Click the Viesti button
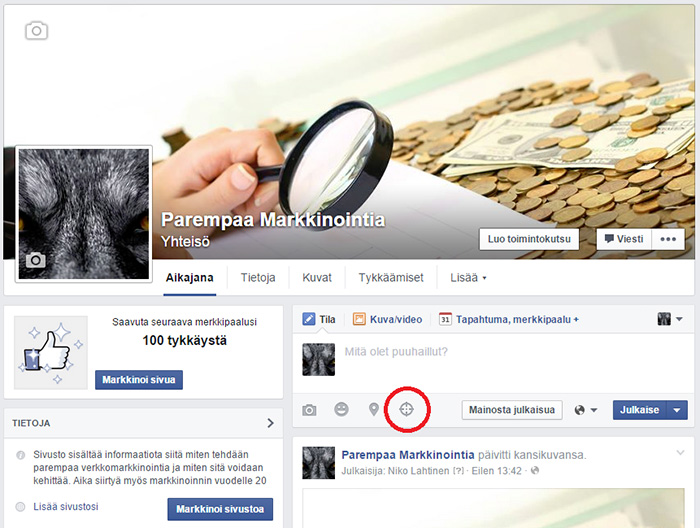The height and width of the screenshot is (528, 700). point(624,239)
